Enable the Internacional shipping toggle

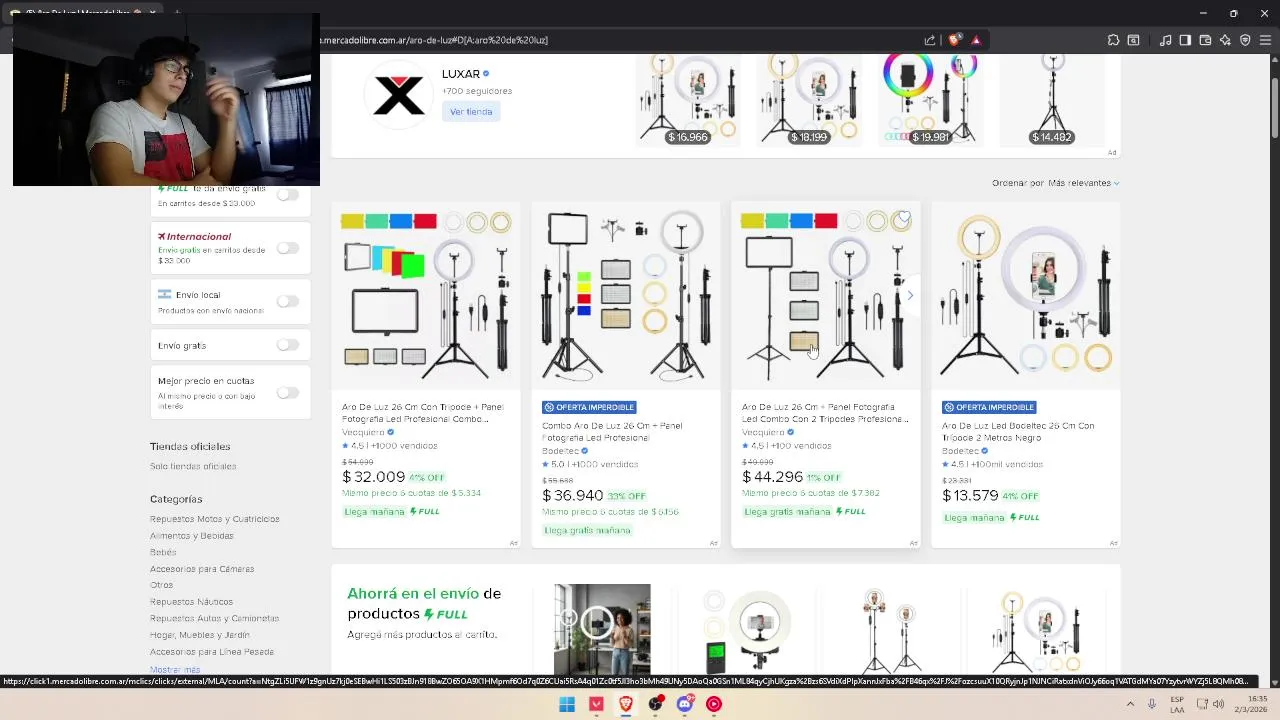coord(287,248)
